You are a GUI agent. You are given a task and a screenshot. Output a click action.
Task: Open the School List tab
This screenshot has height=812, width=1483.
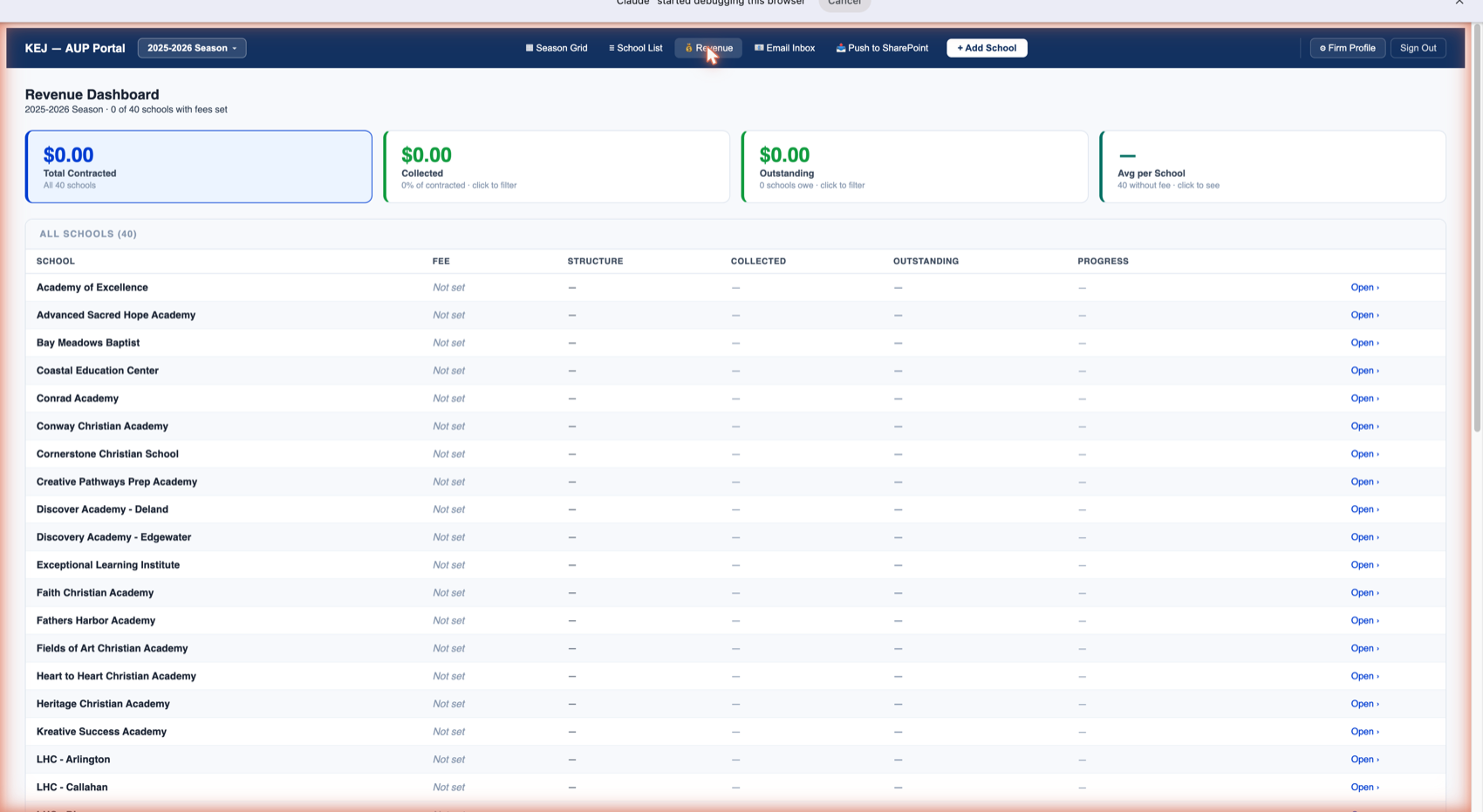point(635,48)
